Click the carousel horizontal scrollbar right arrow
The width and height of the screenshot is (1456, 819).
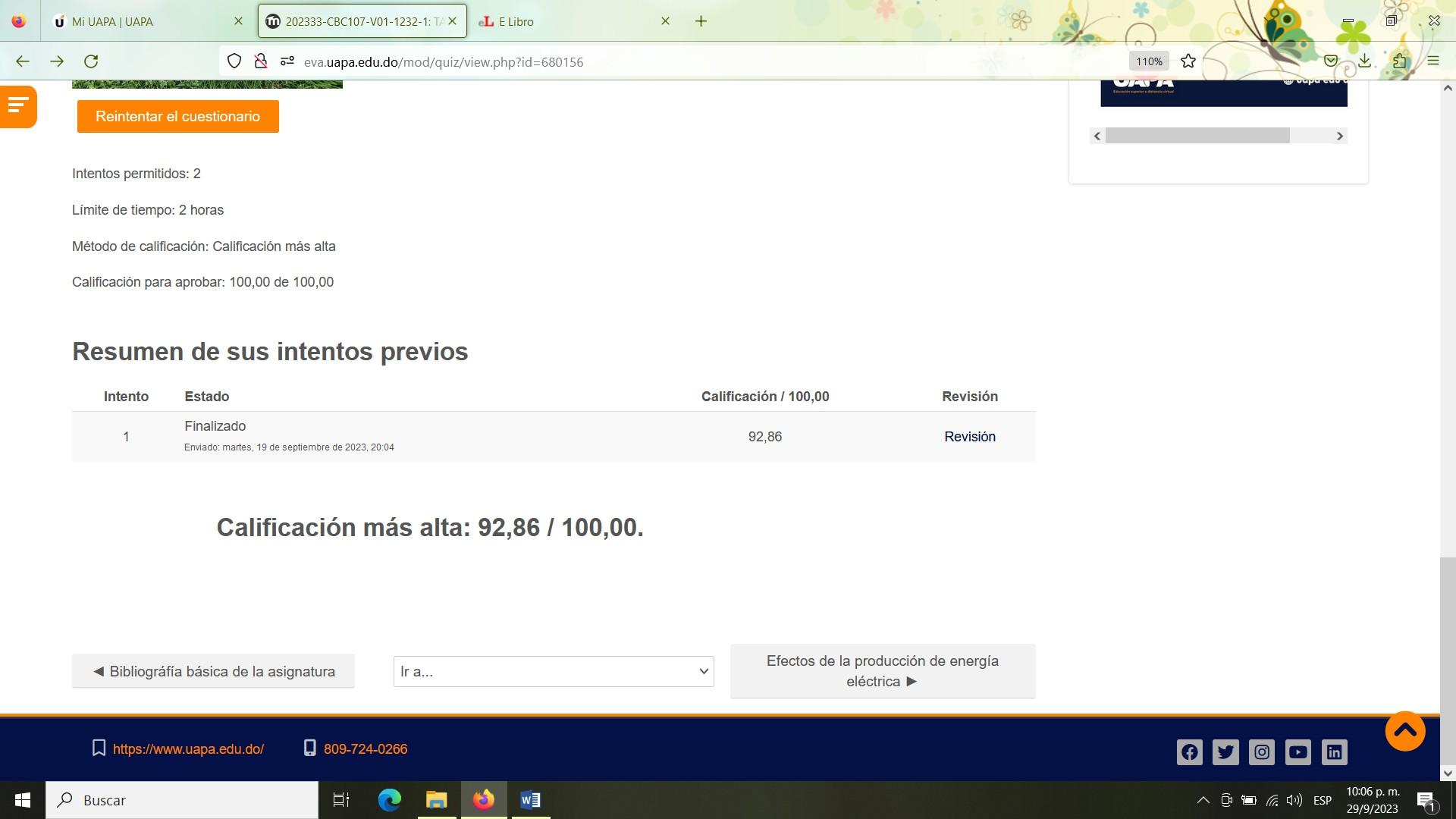1339,136
